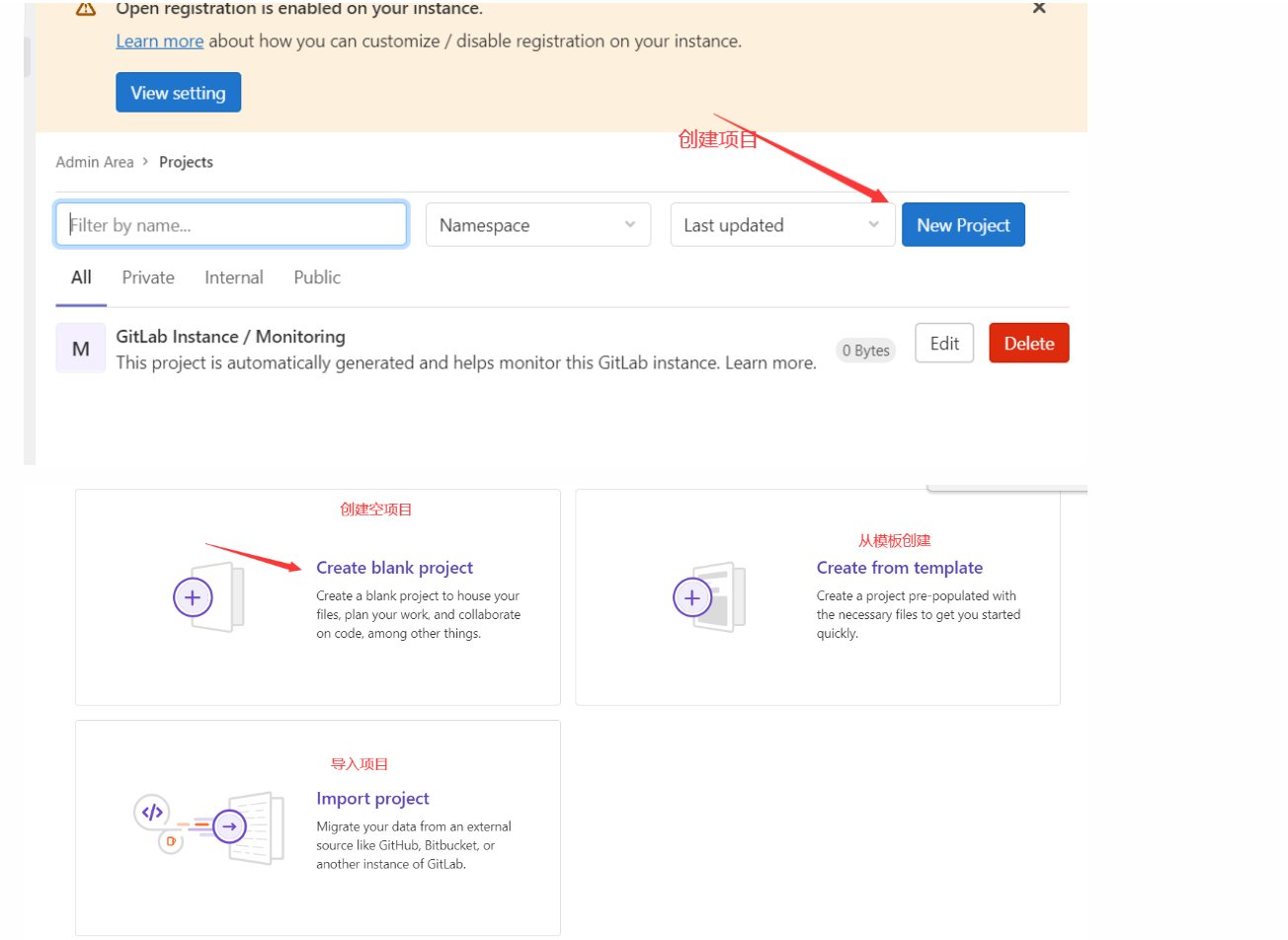1288x940 pixels.
Task: Click the 0 Bytes storage badge
Action: pos(865,351)
